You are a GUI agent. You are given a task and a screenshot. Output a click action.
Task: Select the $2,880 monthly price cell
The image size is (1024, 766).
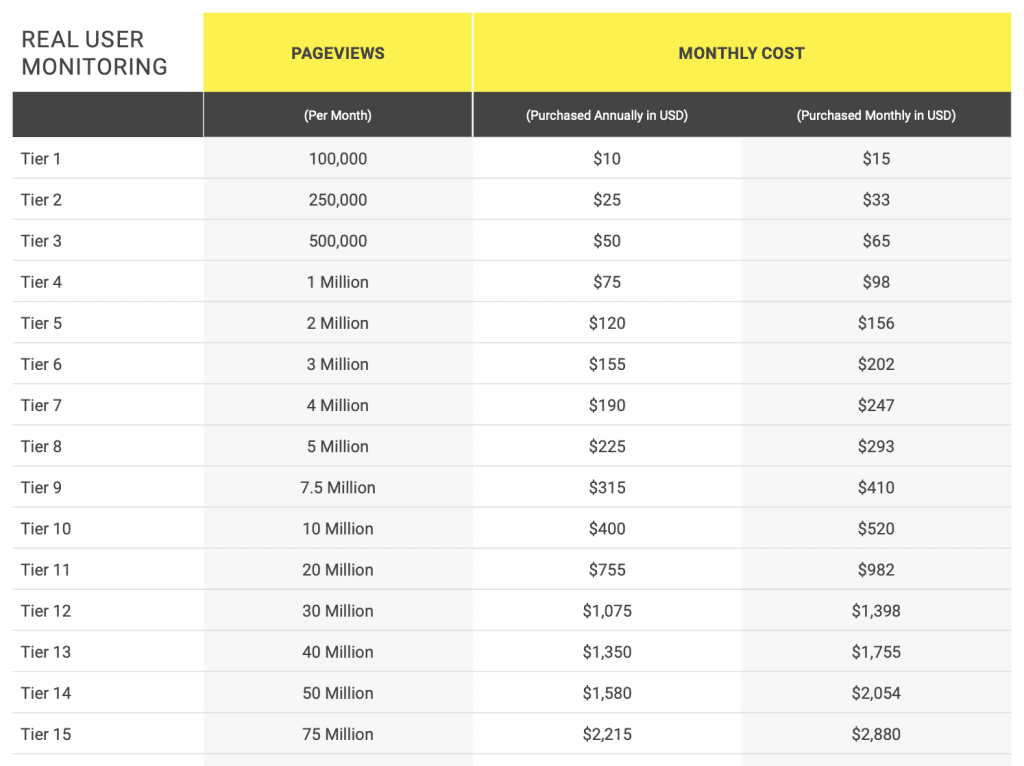[876, 733]
